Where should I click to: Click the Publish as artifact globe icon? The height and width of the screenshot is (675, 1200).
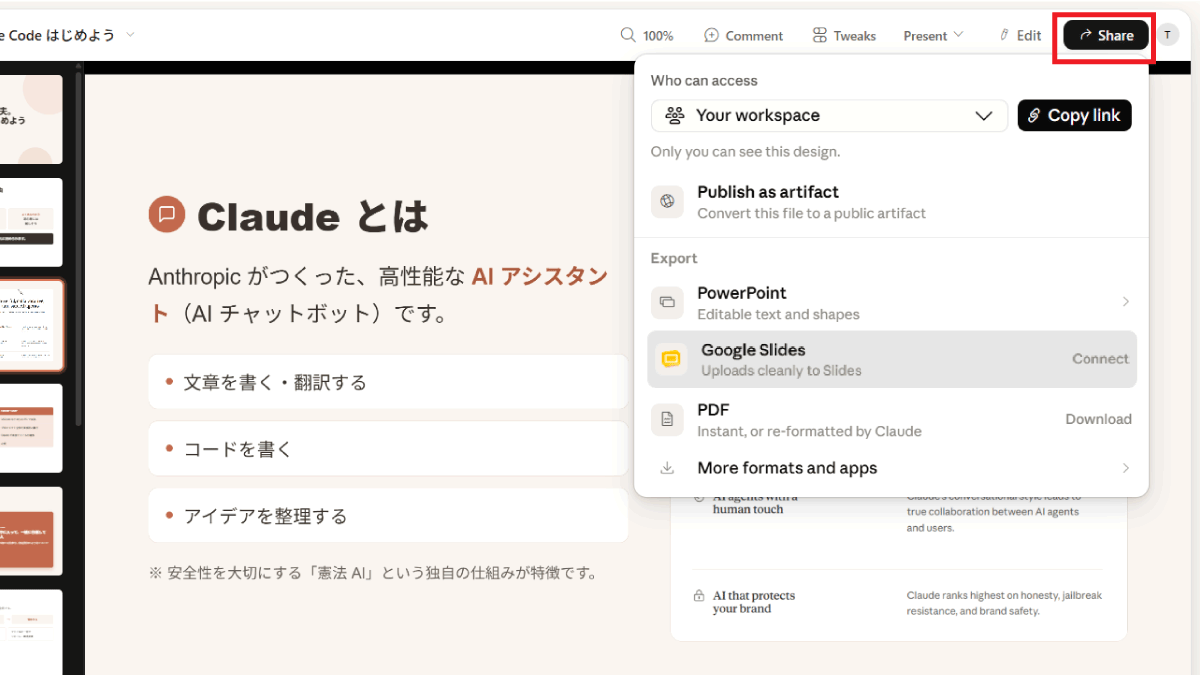tap(667, 201)
